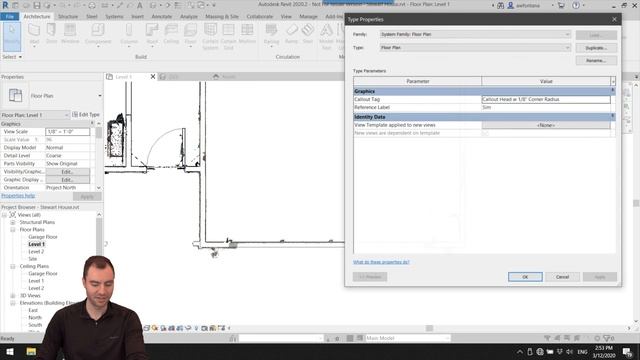Open the Systems ribbon tab
The width and height of the screenshot is (640, 360).
click(114, 16)
